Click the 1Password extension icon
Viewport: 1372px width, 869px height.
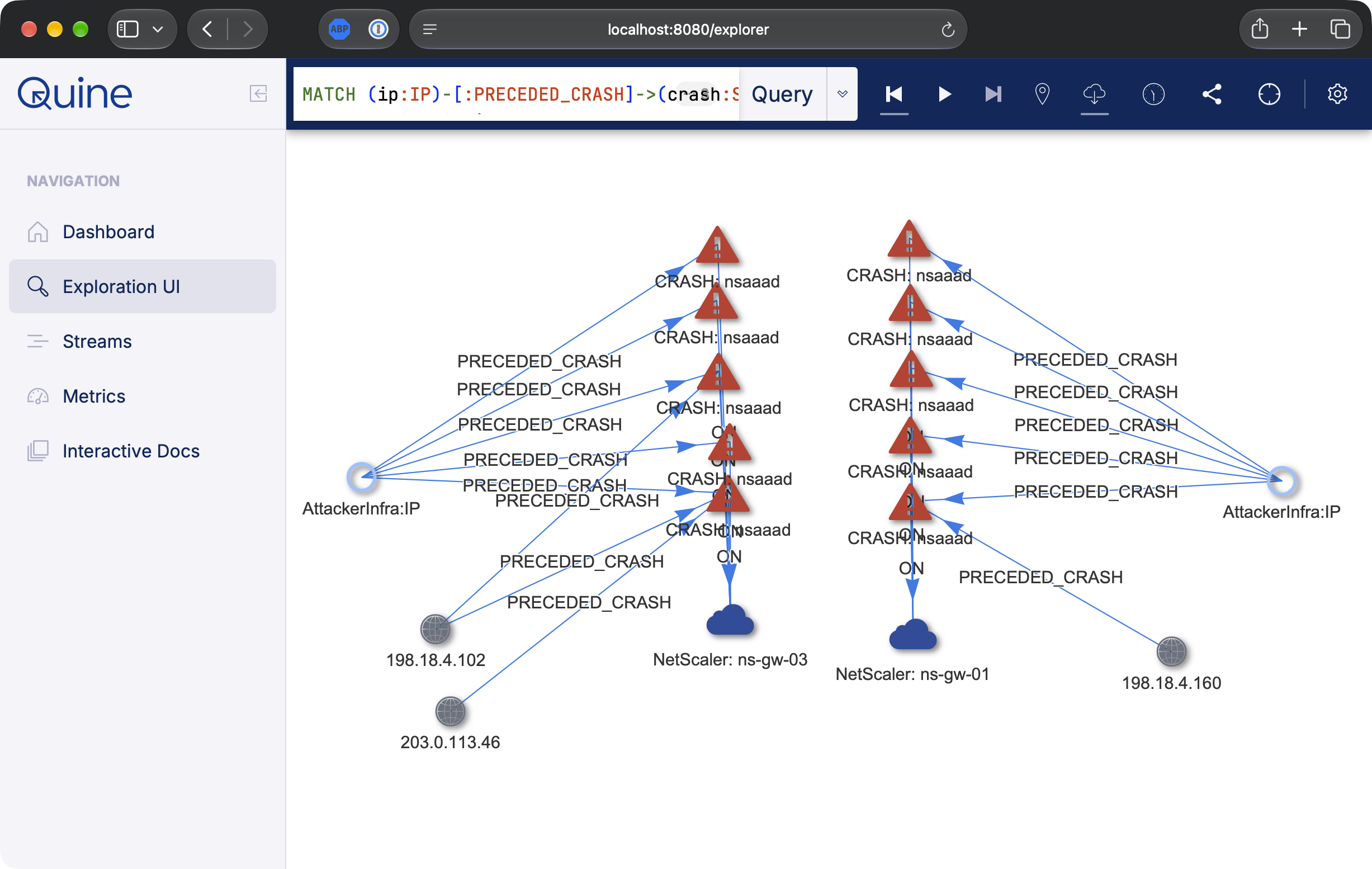379,29
